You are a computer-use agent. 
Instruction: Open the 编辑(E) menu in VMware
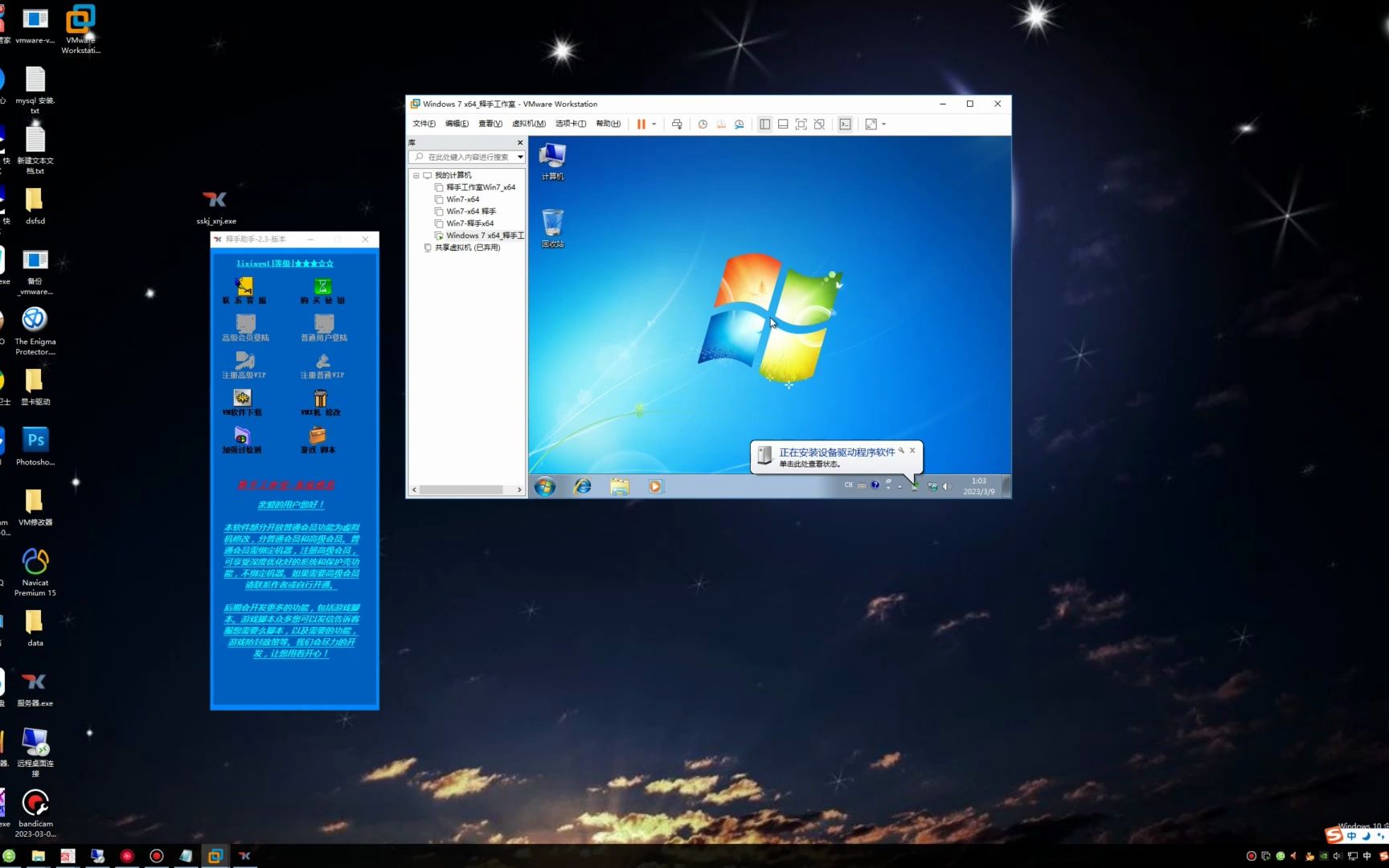pos(457,124)
